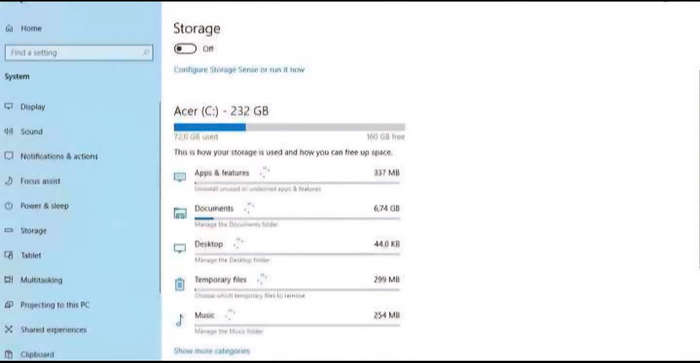Click Show more categories link
700x363 pixels.
pos(212,351)
